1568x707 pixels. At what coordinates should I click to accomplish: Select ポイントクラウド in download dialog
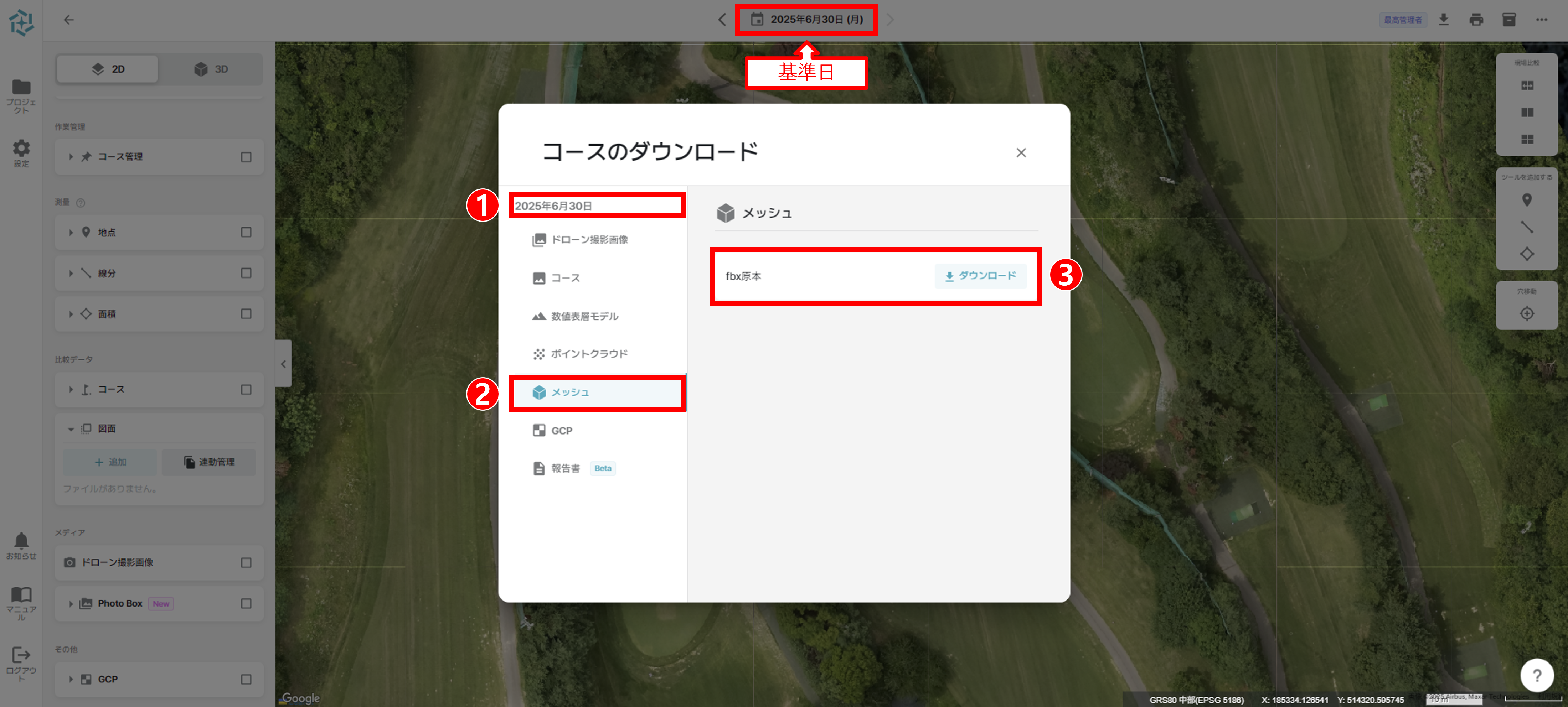click(589, 353)
